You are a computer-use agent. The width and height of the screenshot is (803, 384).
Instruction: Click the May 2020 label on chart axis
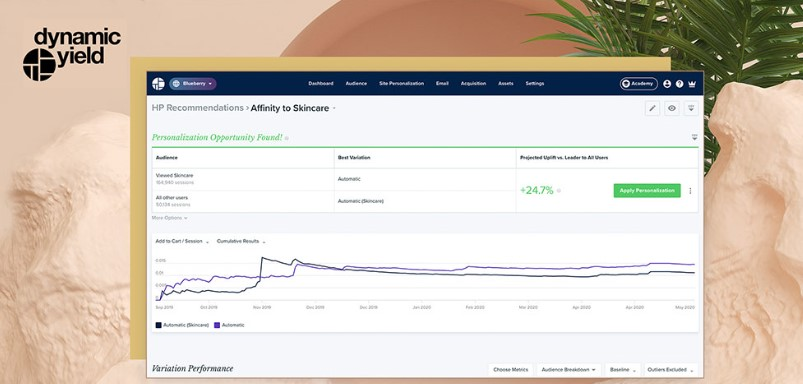click(685, 307)
